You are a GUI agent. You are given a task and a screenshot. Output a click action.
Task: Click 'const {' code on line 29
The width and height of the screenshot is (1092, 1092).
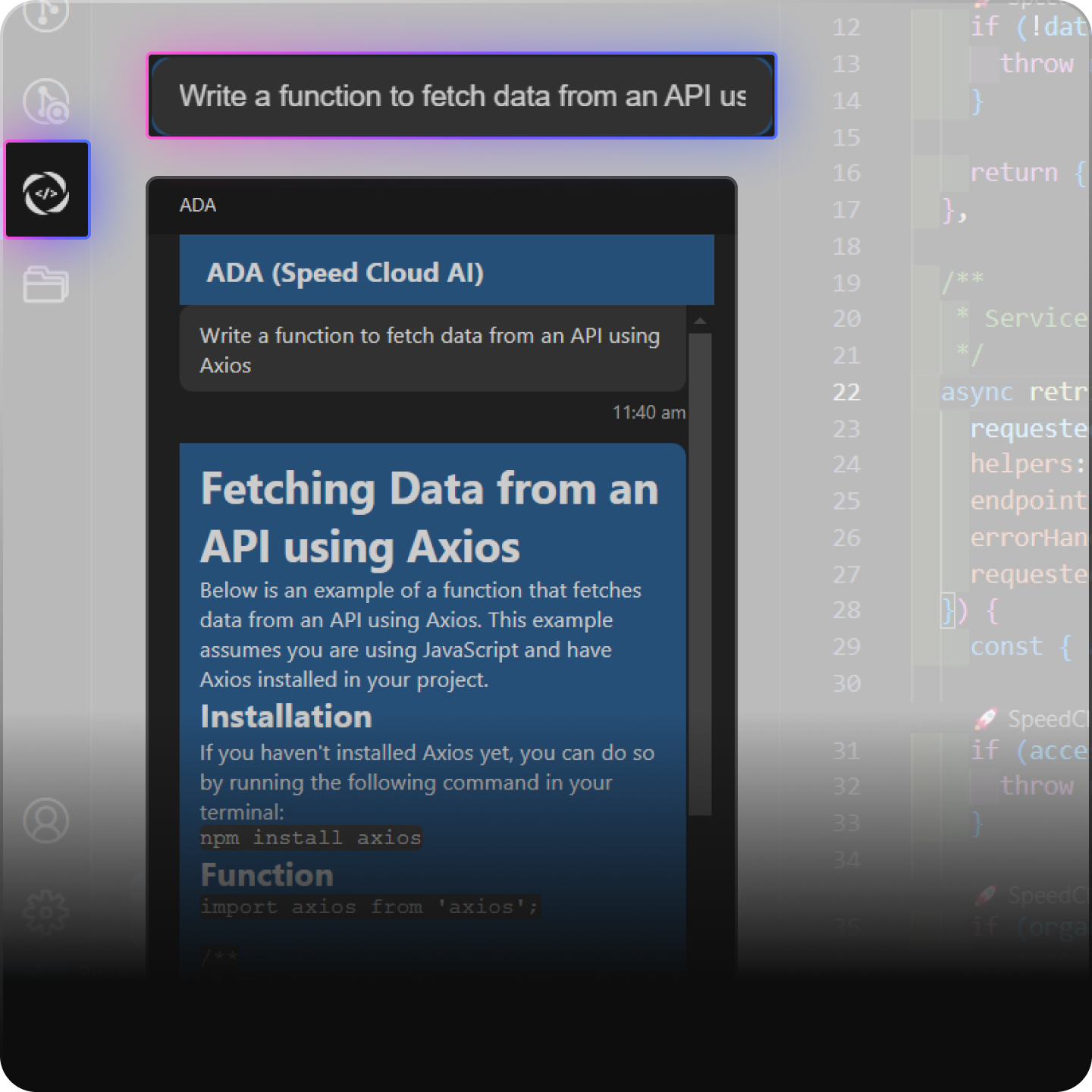[x=1021, y=647]
